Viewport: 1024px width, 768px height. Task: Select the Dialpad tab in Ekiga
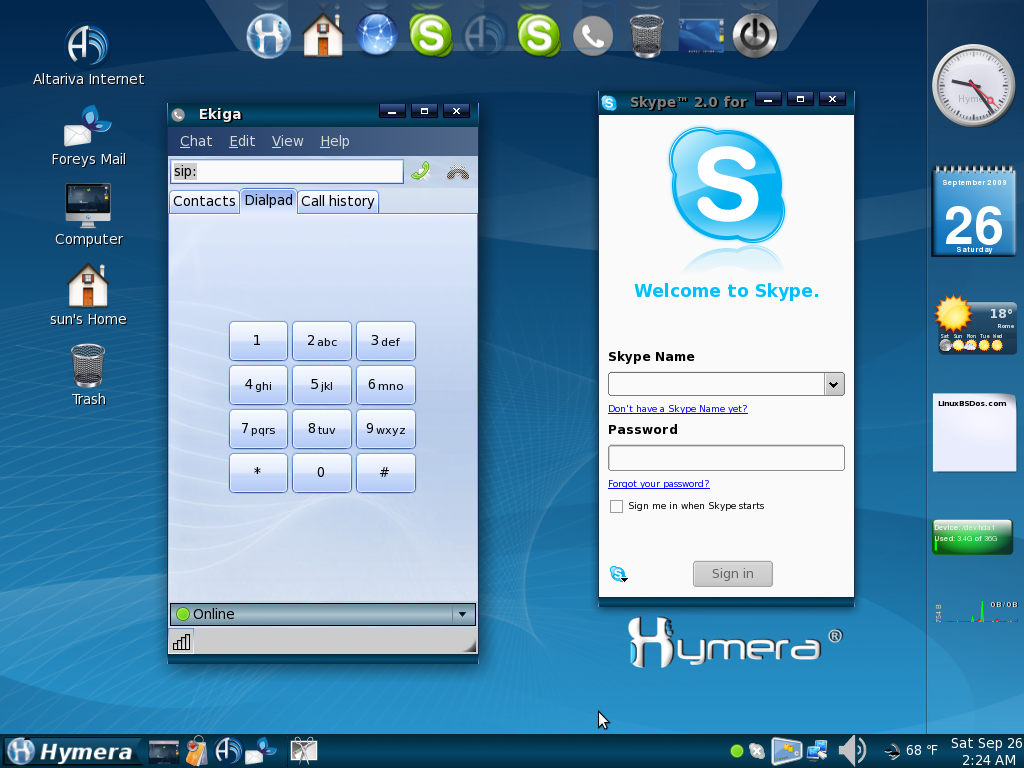tap(268, 200)
